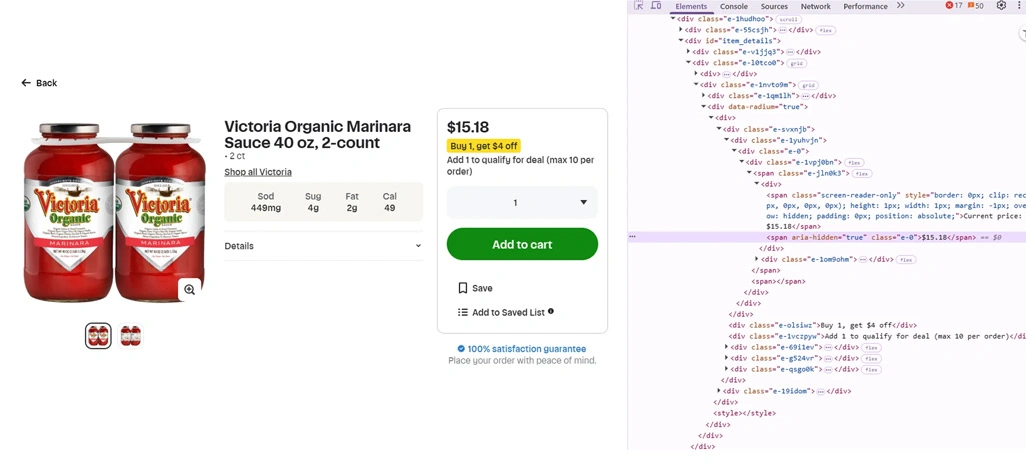Click the grid badge on e-1nvto9m
This screenshot has height=466, width=1026.
click(x=808, y=85)
